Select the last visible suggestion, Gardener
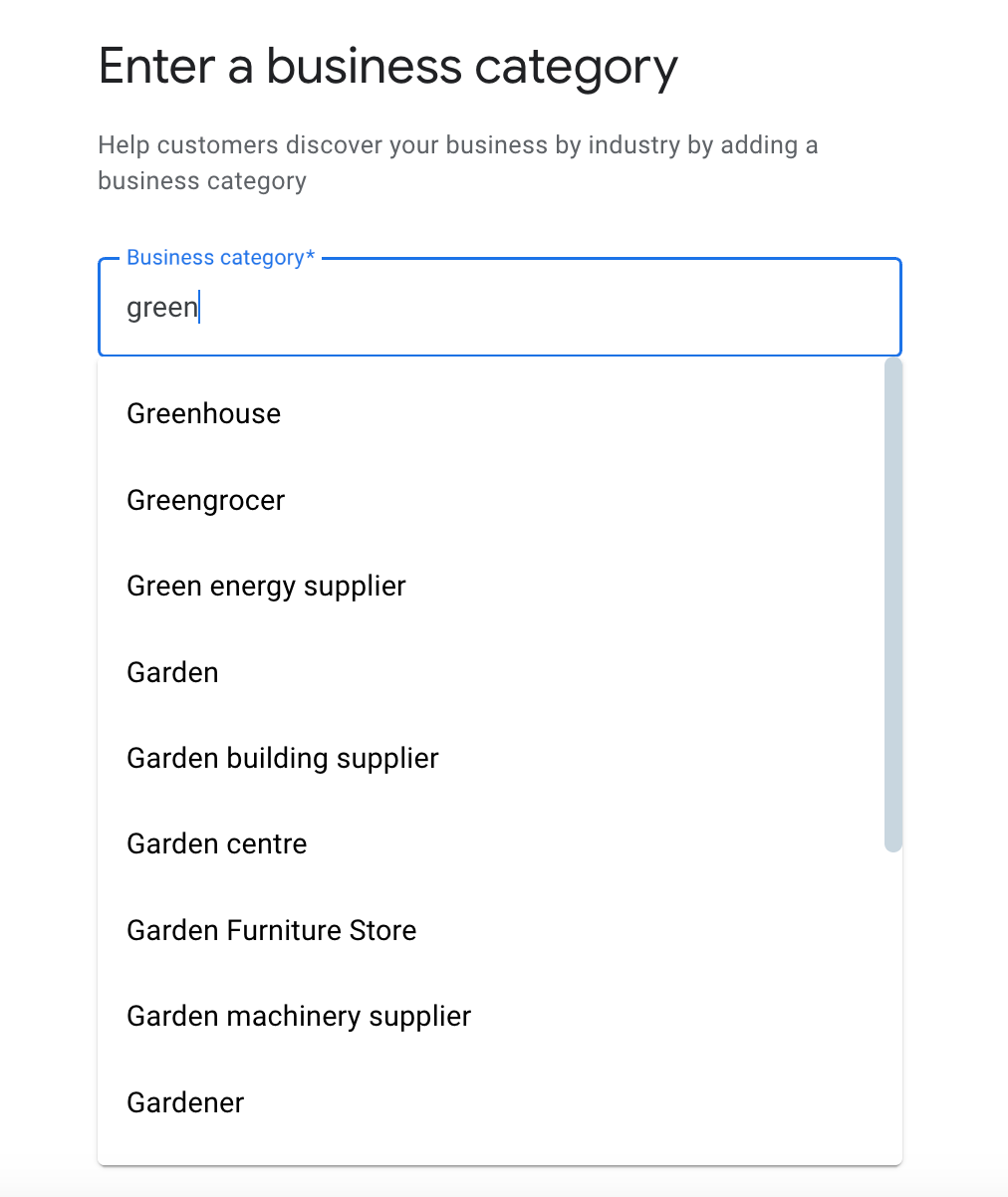1008x1197 pixels. coord(184,1101)
